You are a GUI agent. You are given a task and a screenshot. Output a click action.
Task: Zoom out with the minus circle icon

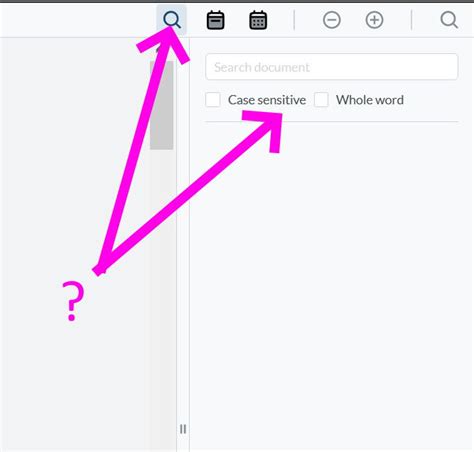[x=332, y=20]
